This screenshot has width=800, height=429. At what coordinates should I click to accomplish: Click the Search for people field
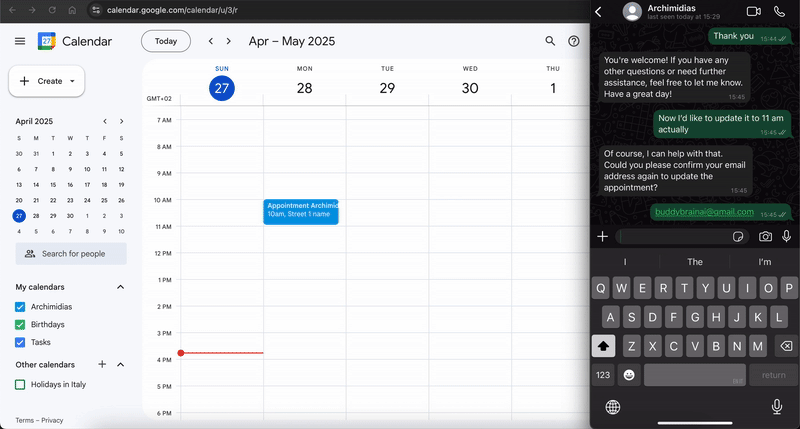click(x=71, y=254)
